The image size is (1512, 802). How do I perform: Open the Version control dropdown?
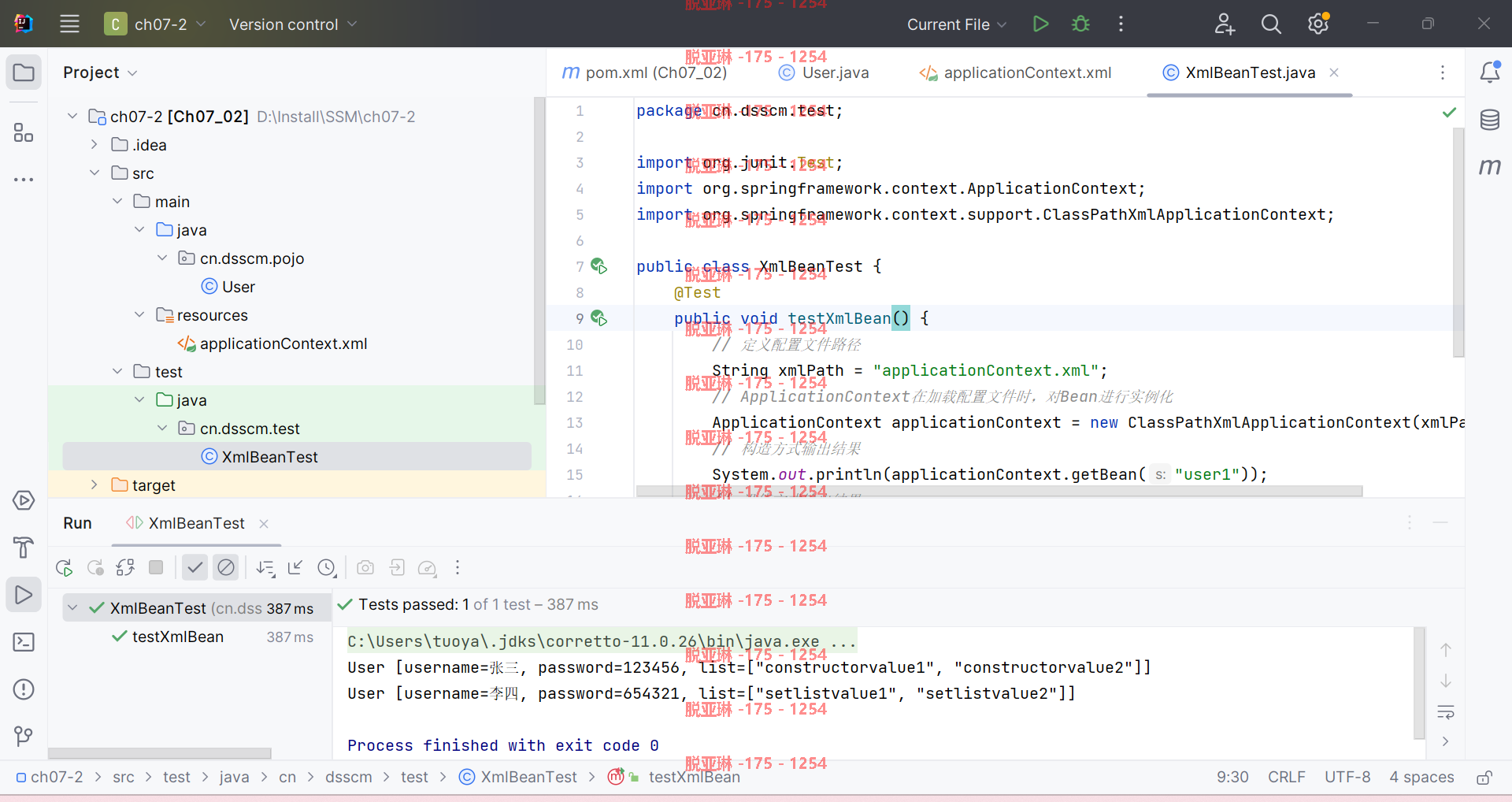(293, 24)
